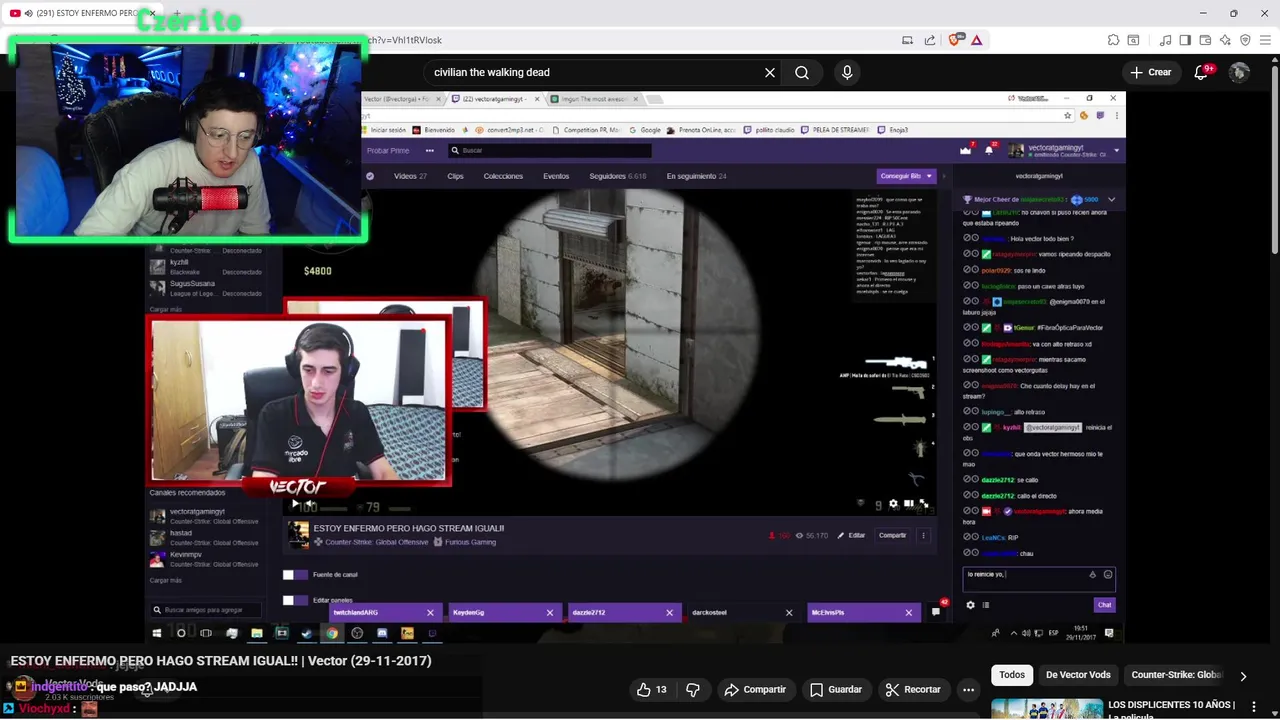Open the Brave Wallet icon
1280x720 pixels.
pos(1205,40)
